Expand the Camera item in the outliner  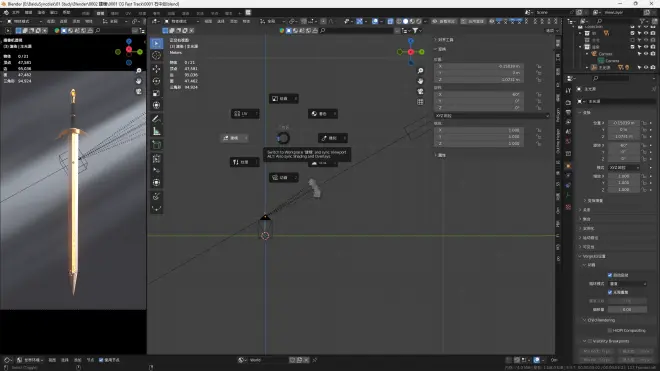click(x=587, y=54)
